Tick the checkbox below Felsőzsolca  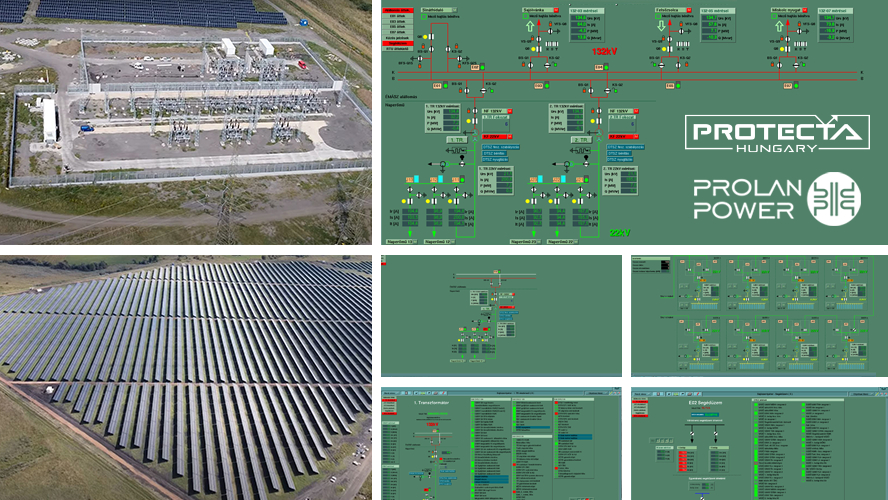pos(658,16)
